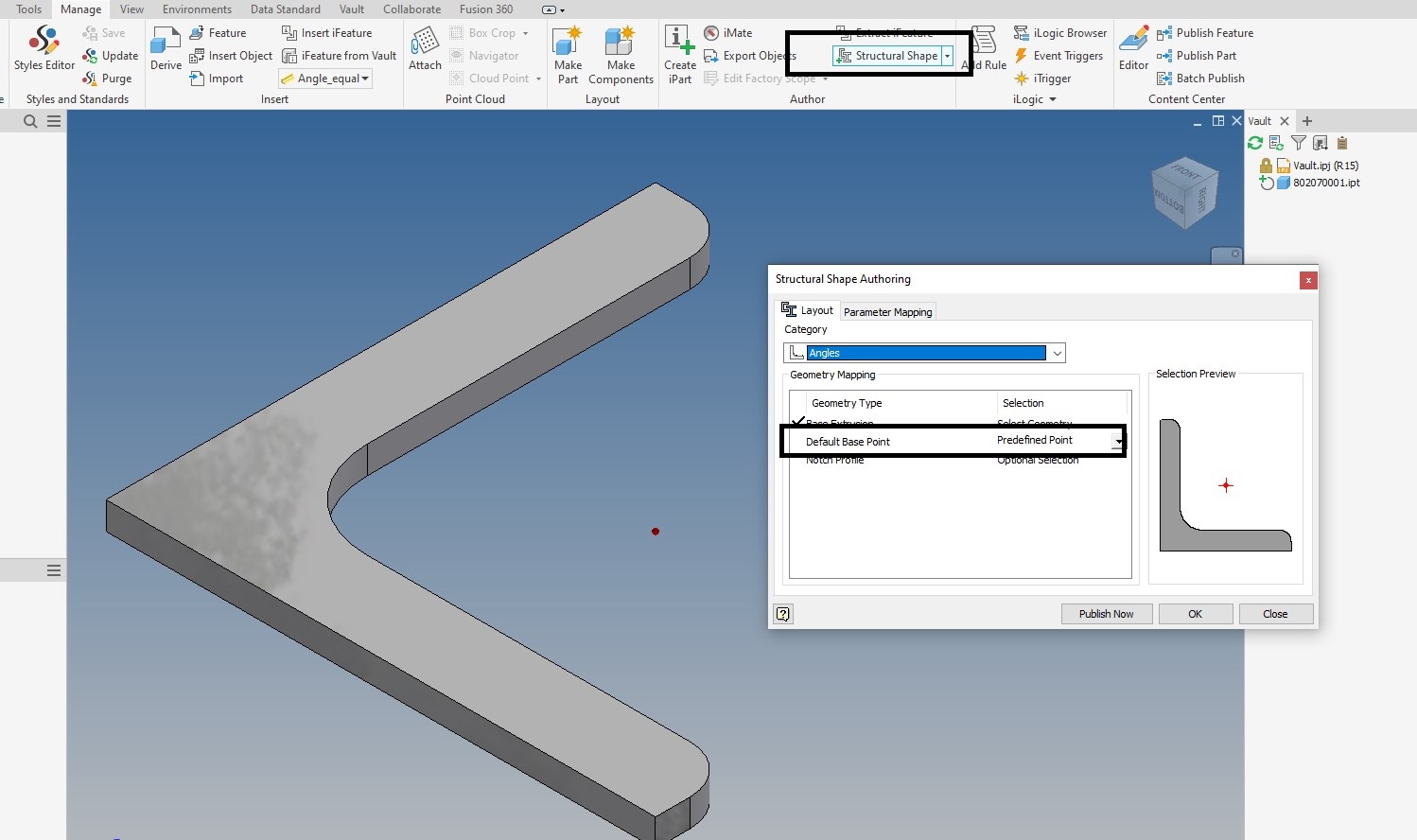Open the iLogic Browser

tap(1060, 33)
